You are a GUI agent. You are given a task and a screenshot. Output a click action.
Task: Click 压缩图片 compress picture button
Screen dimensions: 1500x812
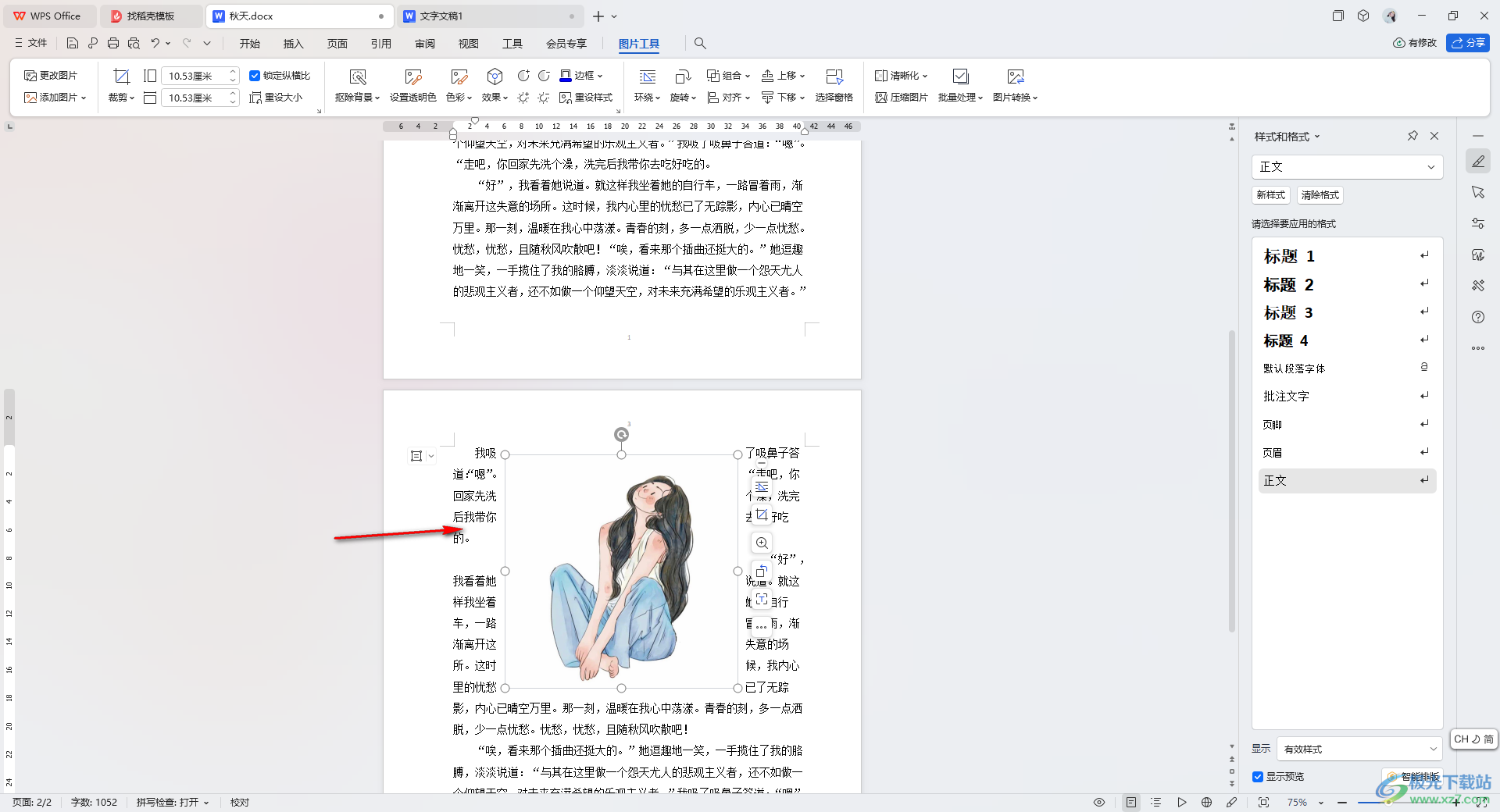(x=901, y=98)
